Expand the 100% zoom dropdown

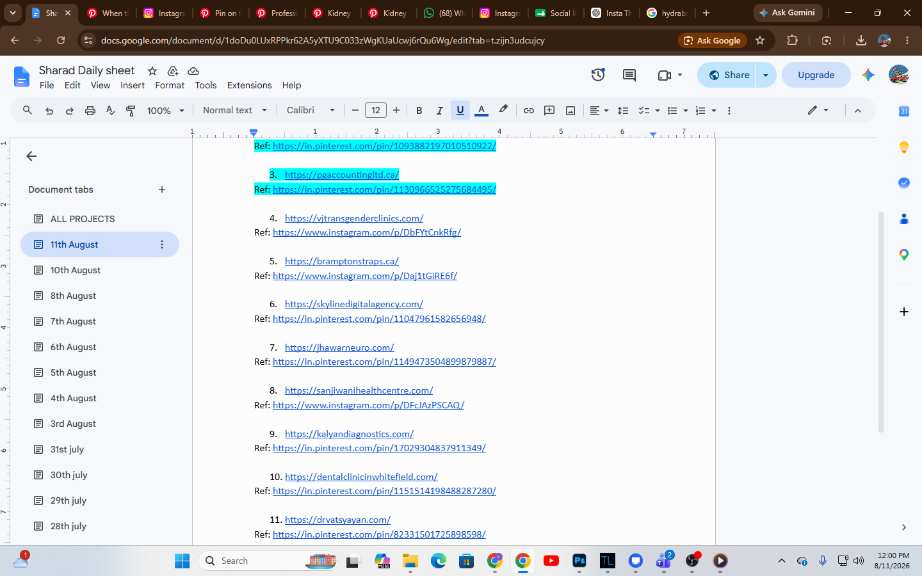(165, 110)
